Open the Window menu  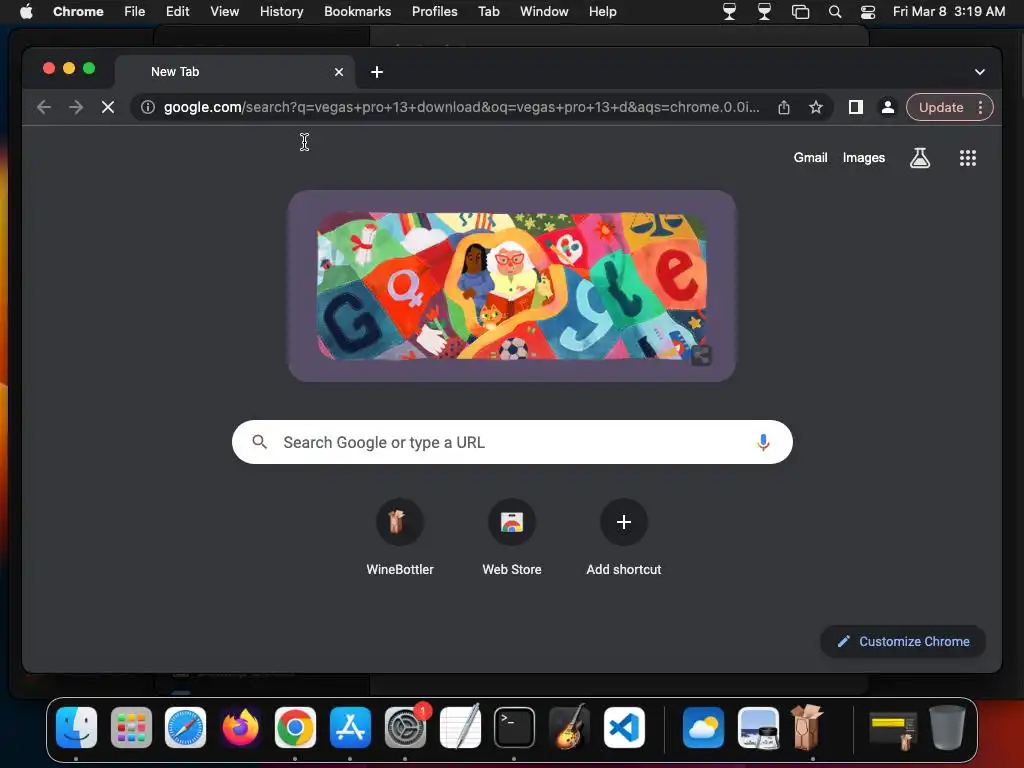click(x=544, y=11)
